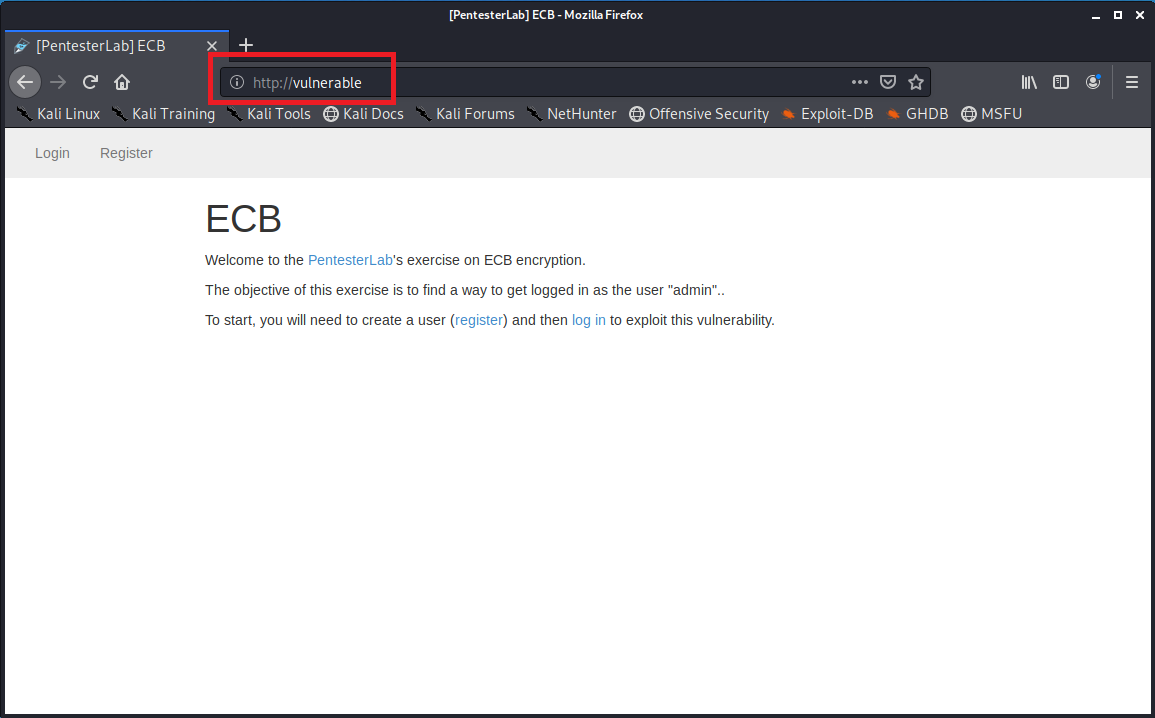This screenshot has height=718, width=1155.
Task: Open Exploit-DB bookmark
Action: coord(827,114)
